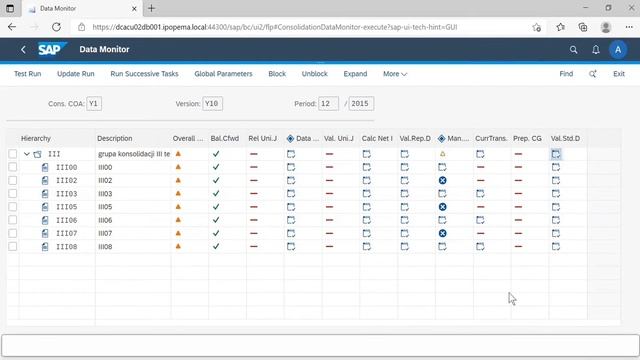Click Val.Std.D status for III07
640x360 pixels.
556,233
